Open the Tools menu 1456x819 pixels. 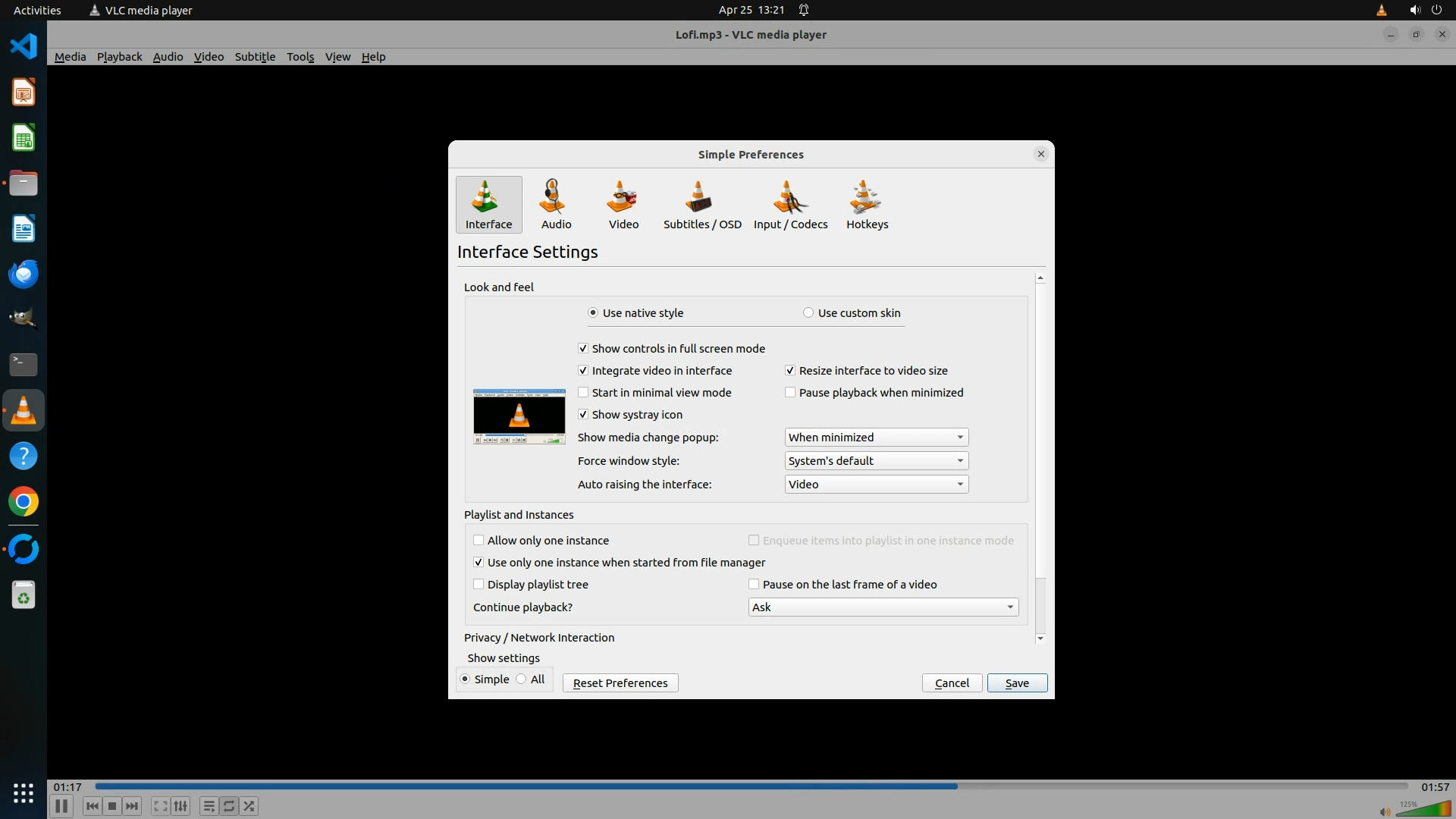coord(300,57)
